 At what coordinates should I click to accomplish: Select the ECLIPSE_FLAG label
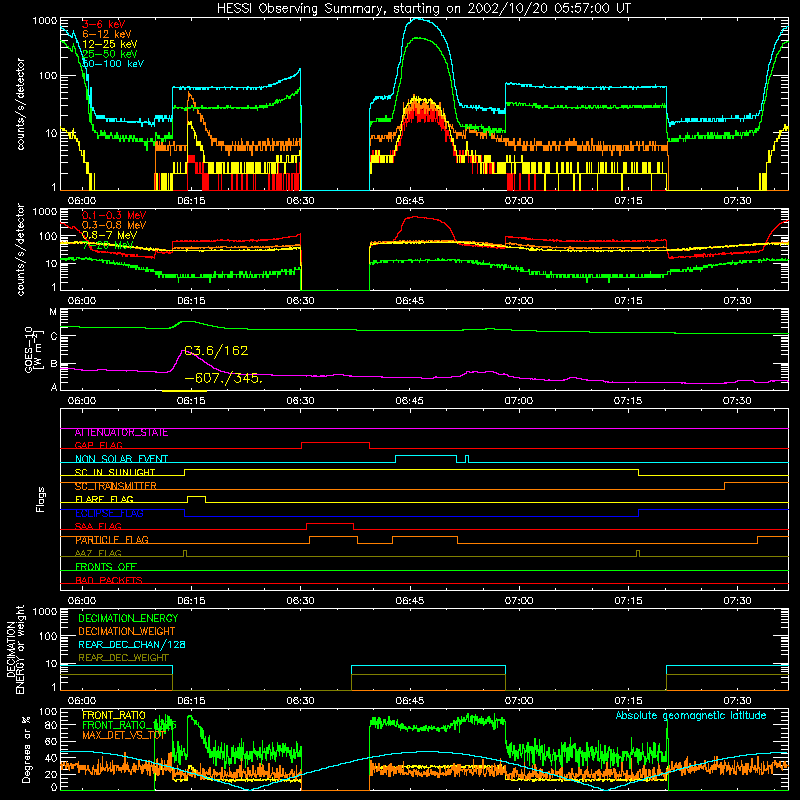[x=110, y=513]
